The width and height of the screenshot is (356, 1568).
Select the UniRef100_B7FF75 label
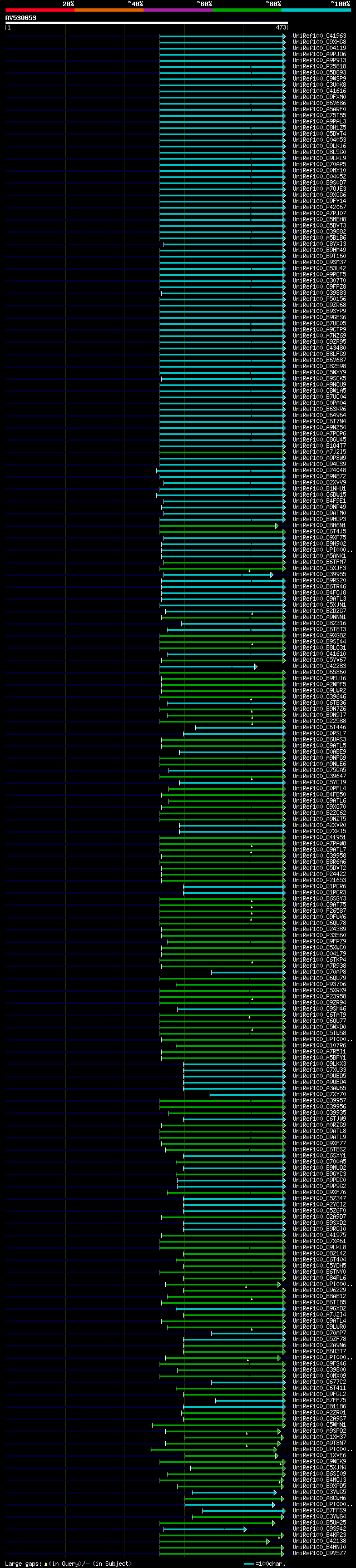click(x=319, y=1400)
